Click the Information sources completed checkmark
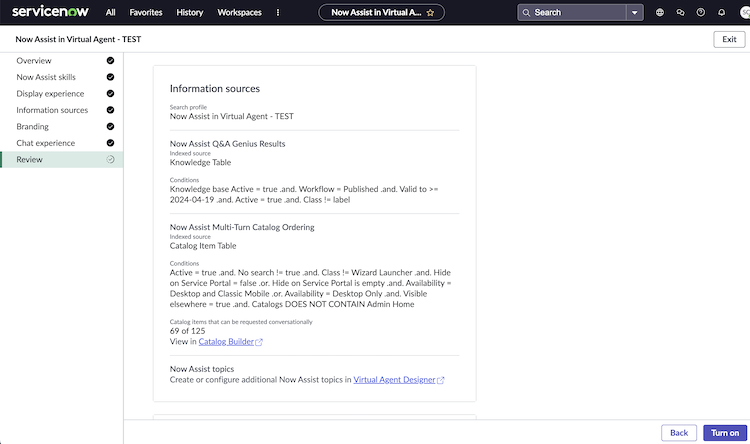750x444 pixels. pos(110,110)
